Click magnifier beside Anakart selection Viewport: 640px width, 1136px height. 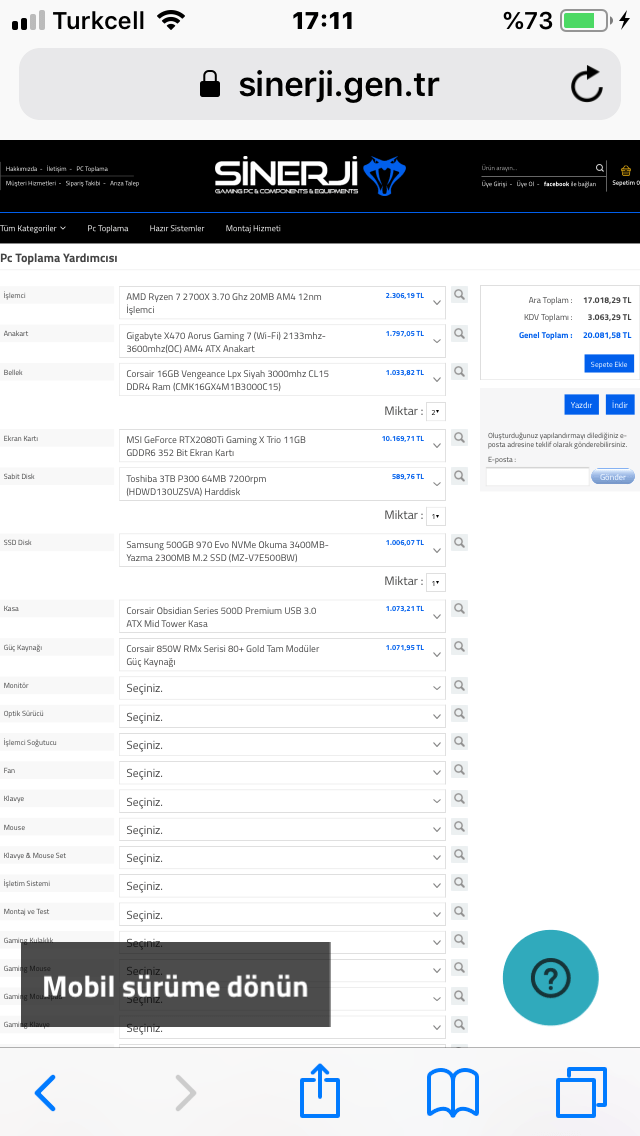[x=459, y=333]
